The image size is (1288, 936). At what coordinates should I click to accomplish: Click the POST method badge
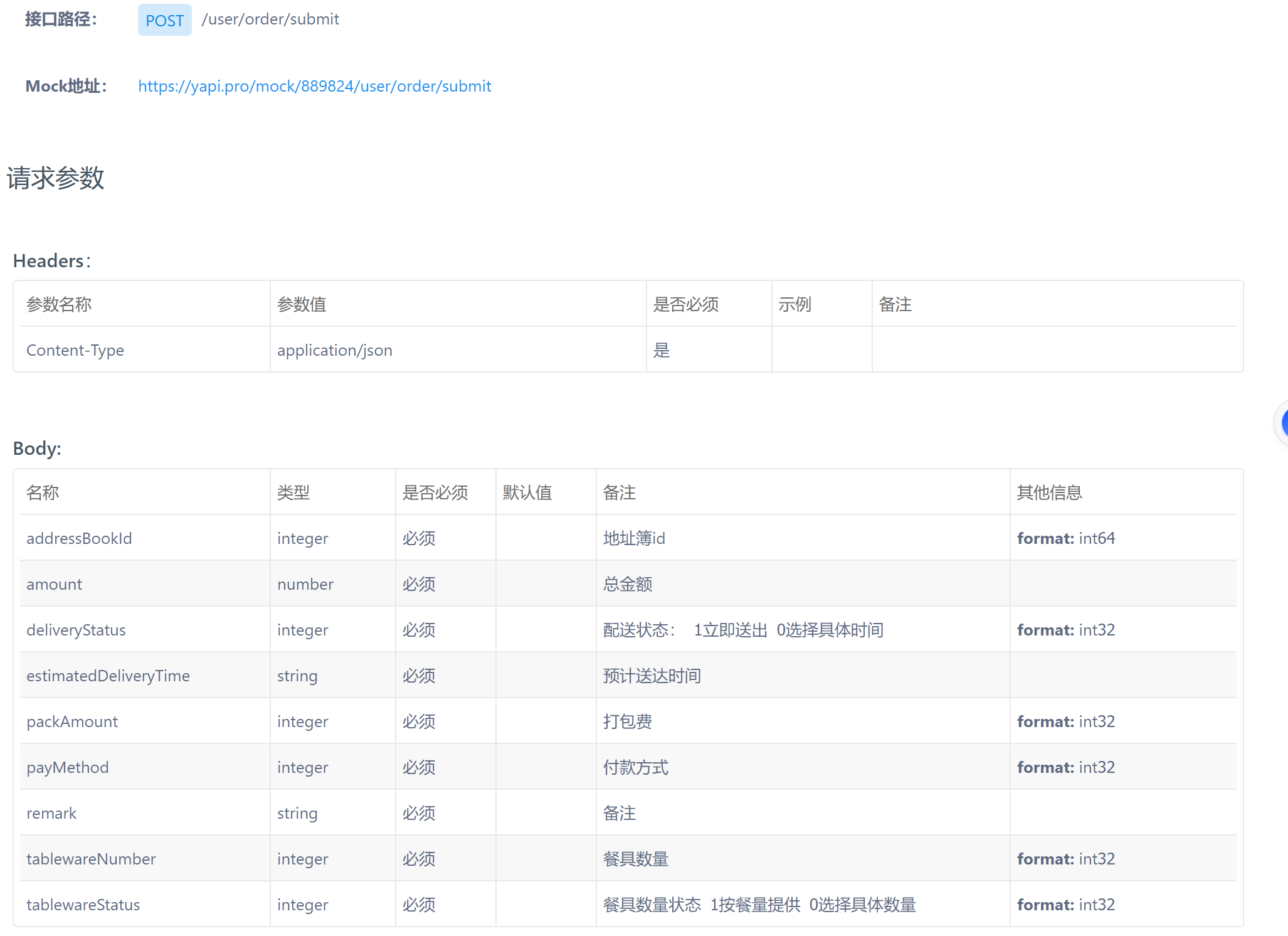[164, 20]
